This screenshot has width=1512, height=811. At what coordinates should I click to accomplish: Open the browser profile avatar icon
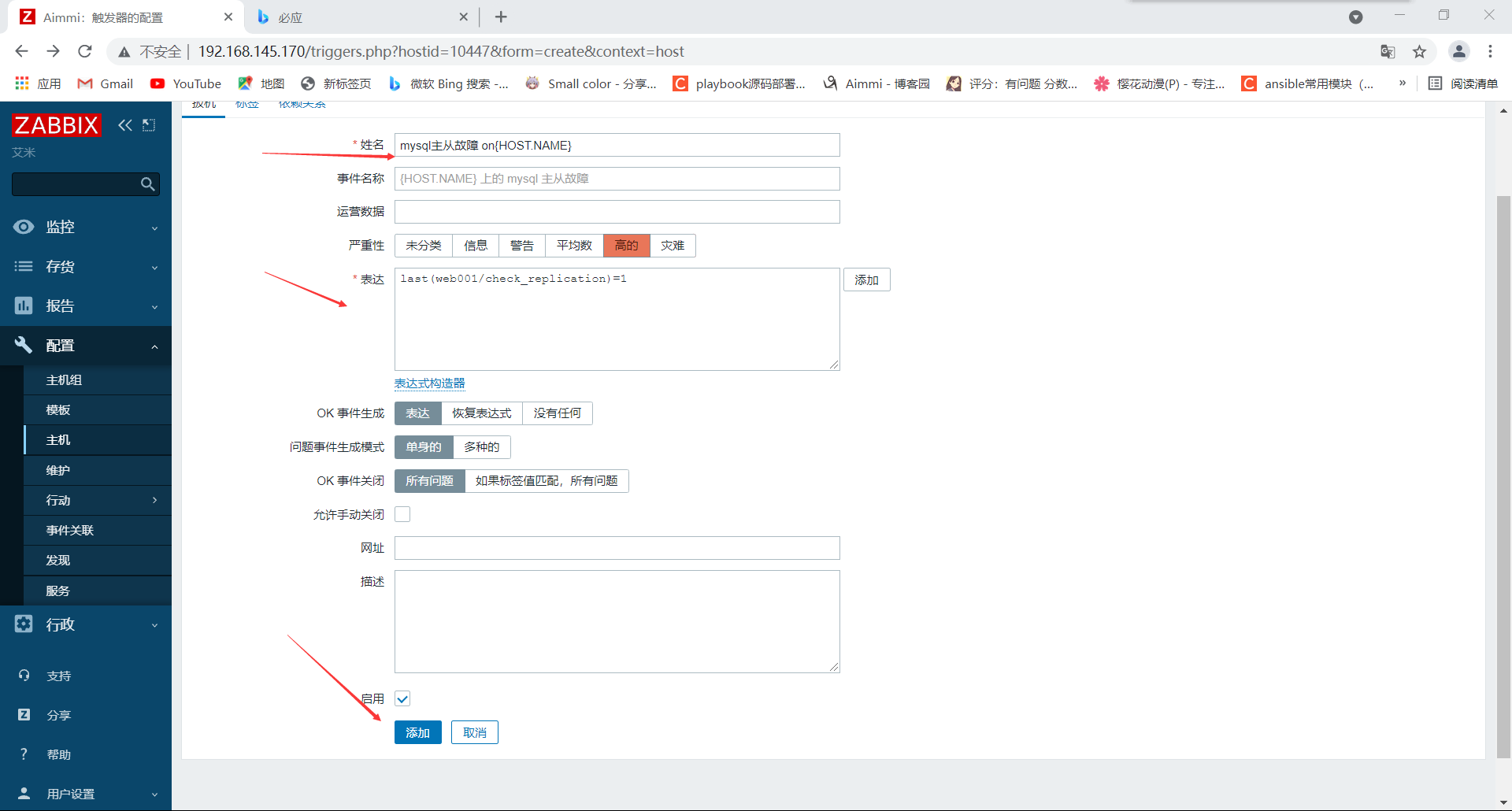point(1458,52)
